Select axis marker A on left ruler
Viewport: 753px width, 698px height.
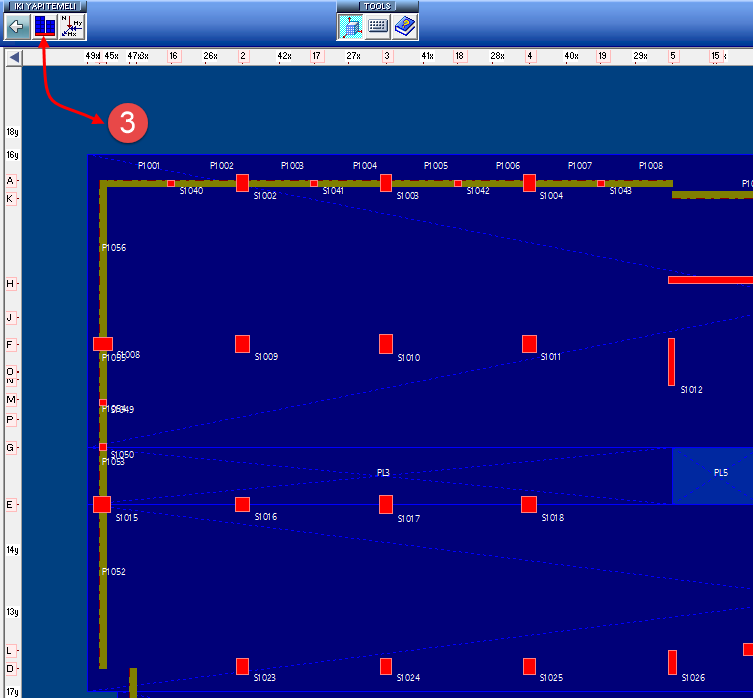tap(11, 181)
